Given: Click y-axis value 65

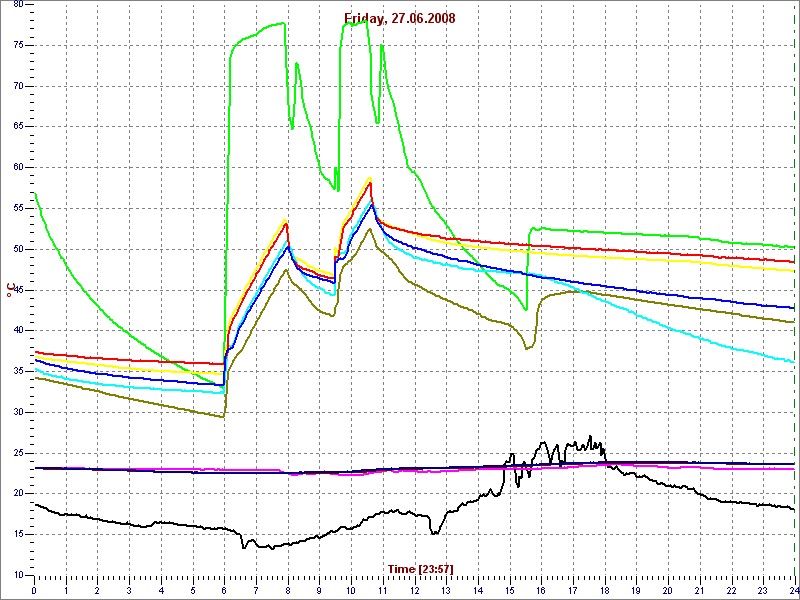Looking at the screenshot, I should click(17, 127).
